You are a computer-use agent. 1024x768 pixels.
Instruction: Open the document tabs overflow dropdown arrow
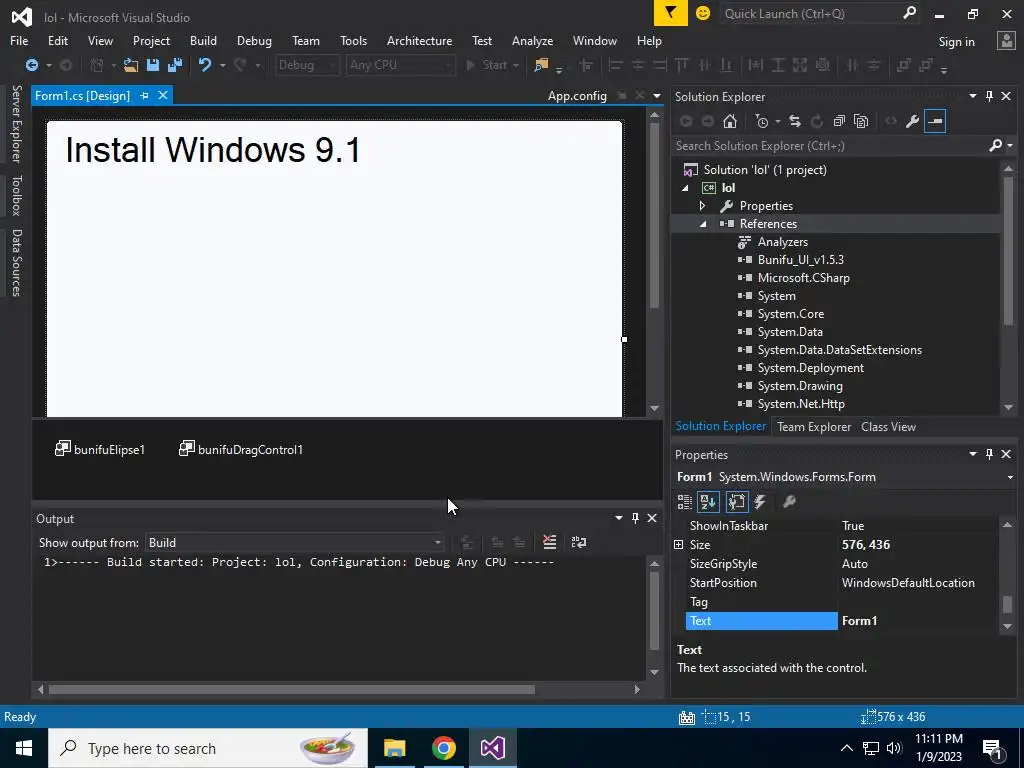(657, 96)
